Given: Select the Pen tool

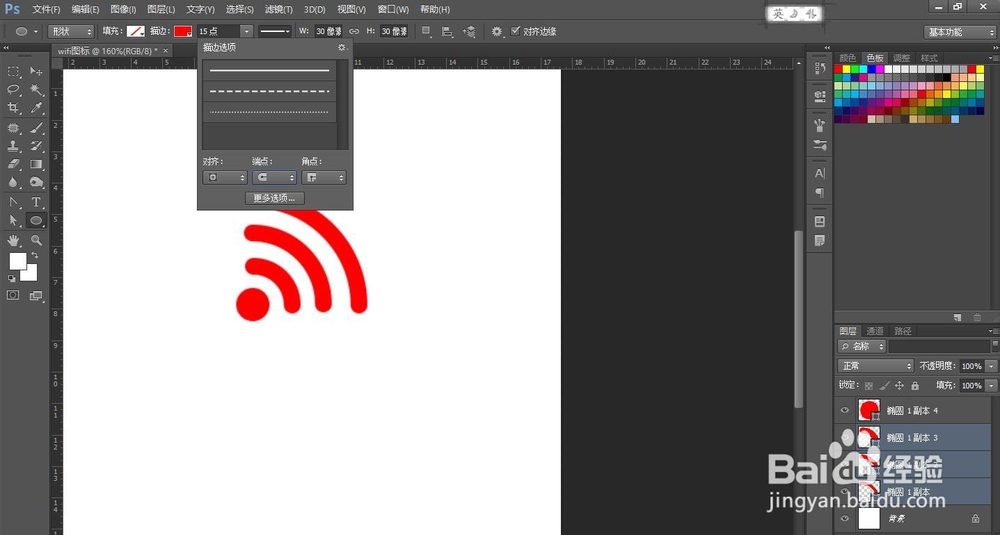Looking at the screenshot, I should click(x=13, y=202).
